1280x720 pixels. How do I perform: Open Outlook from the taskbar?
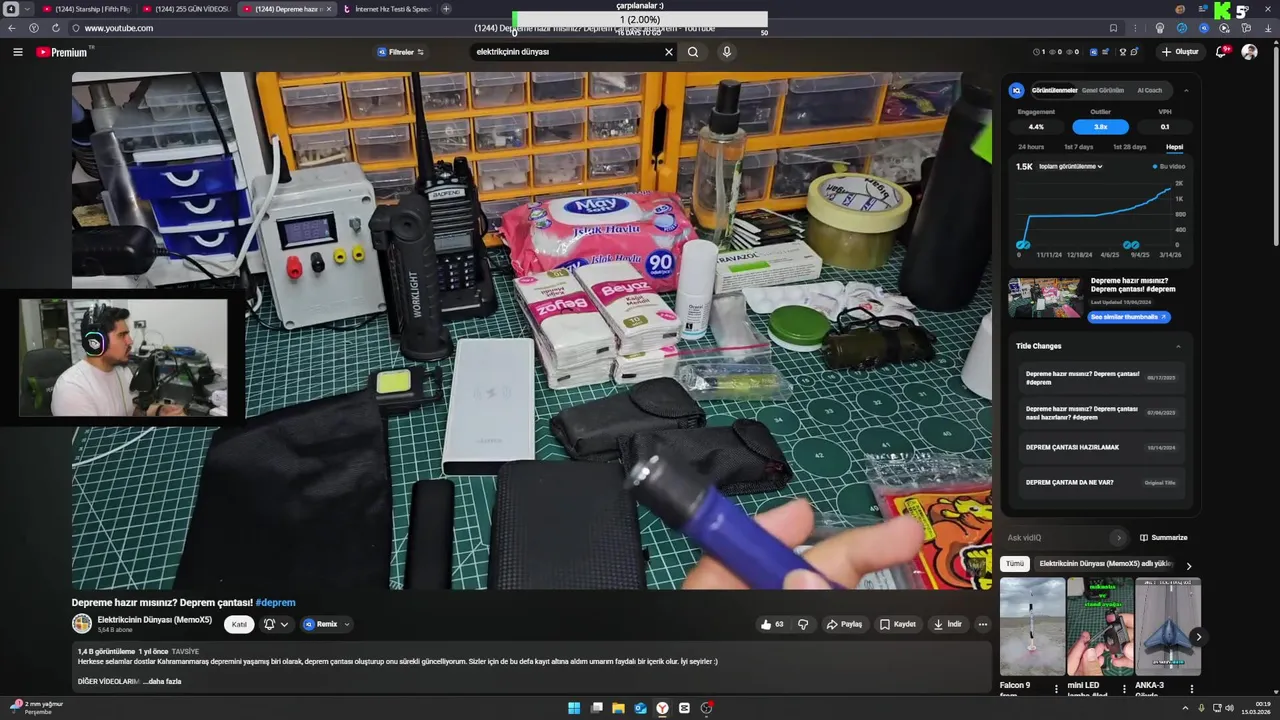point(640,708)
